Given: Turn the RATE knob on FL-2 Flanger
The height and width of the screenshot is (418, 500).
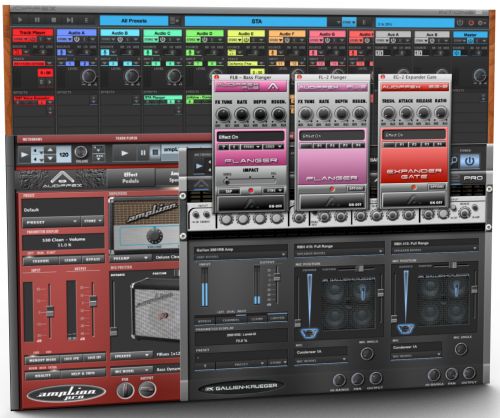Looking at the screenshot, I should [x=324, y=114].
